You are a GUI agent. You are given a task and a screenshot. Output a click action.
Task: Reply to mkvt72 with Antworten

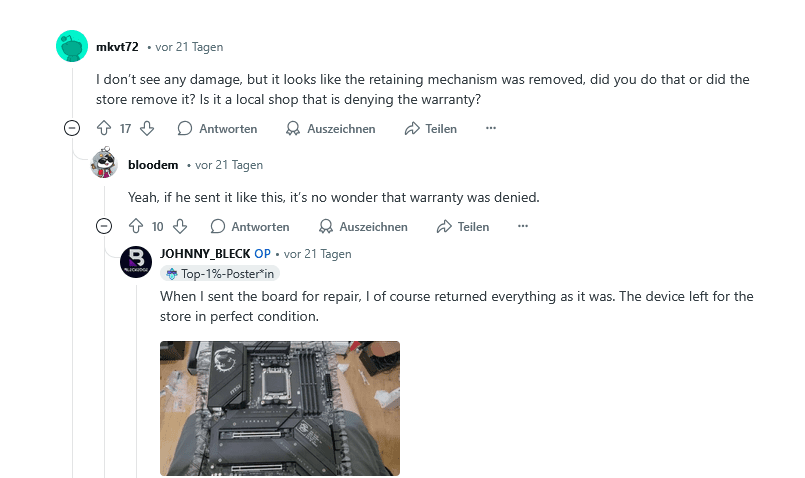[x=217, y=129]
